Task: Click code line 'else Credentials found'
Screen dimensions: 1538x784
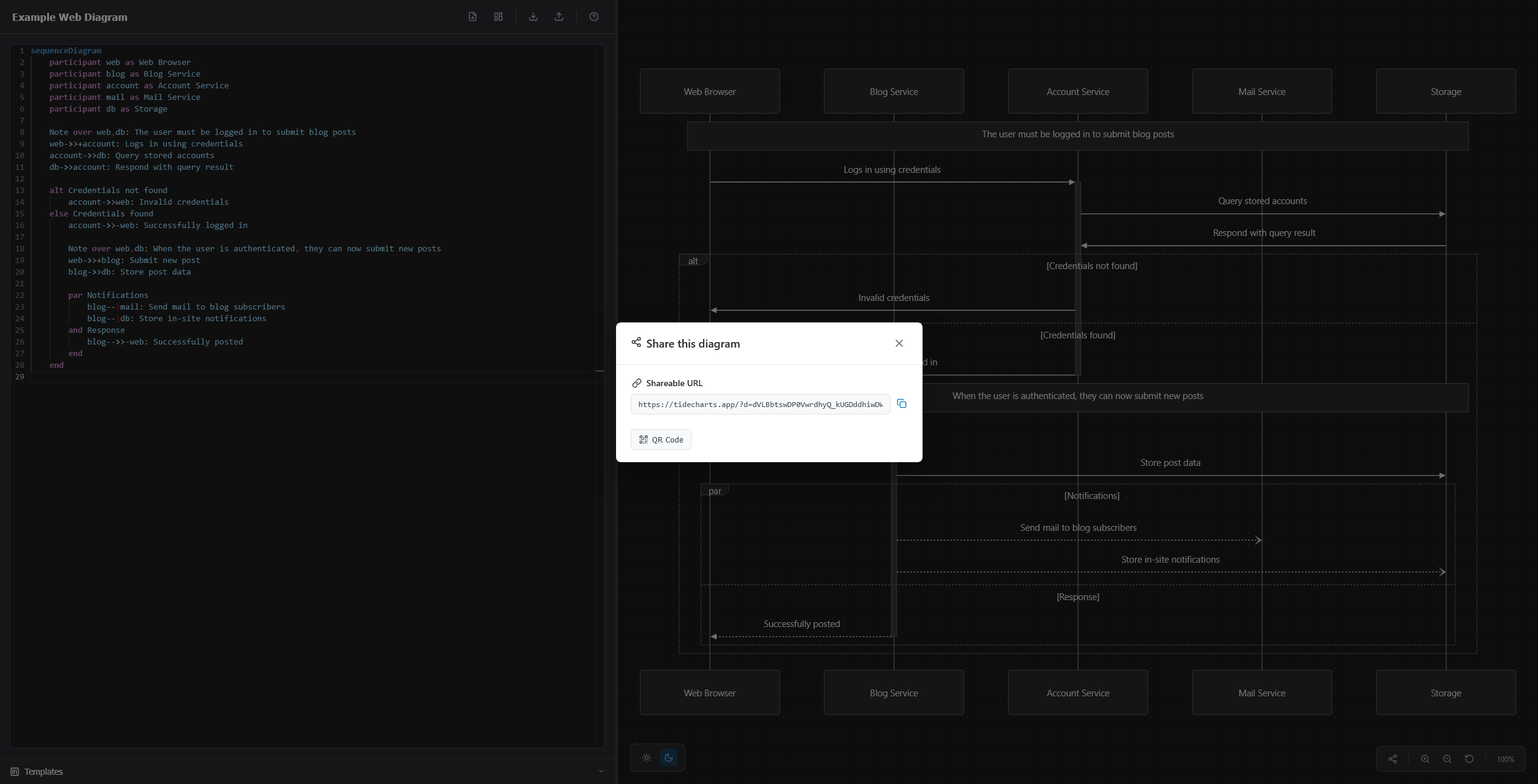Action: point(101,214)
